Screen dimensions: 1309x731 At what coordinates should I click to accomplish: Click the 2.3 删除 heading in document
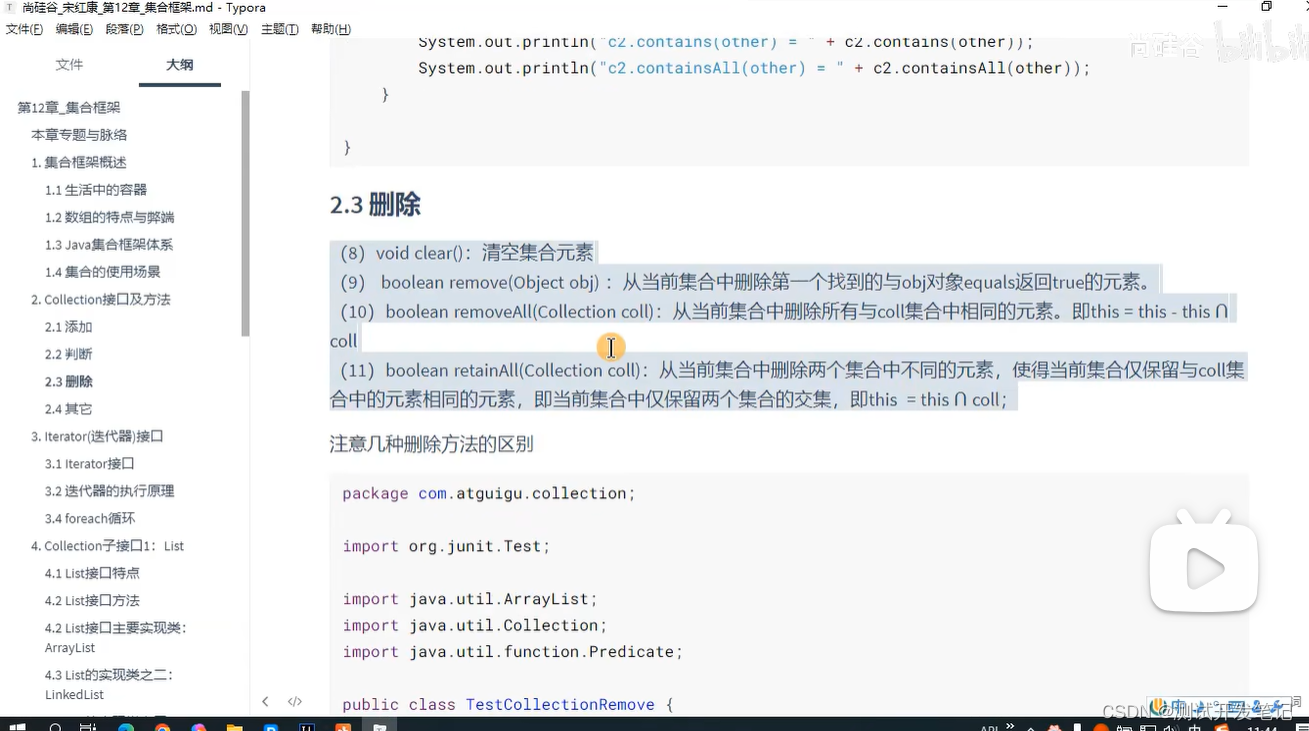[375, 205]
